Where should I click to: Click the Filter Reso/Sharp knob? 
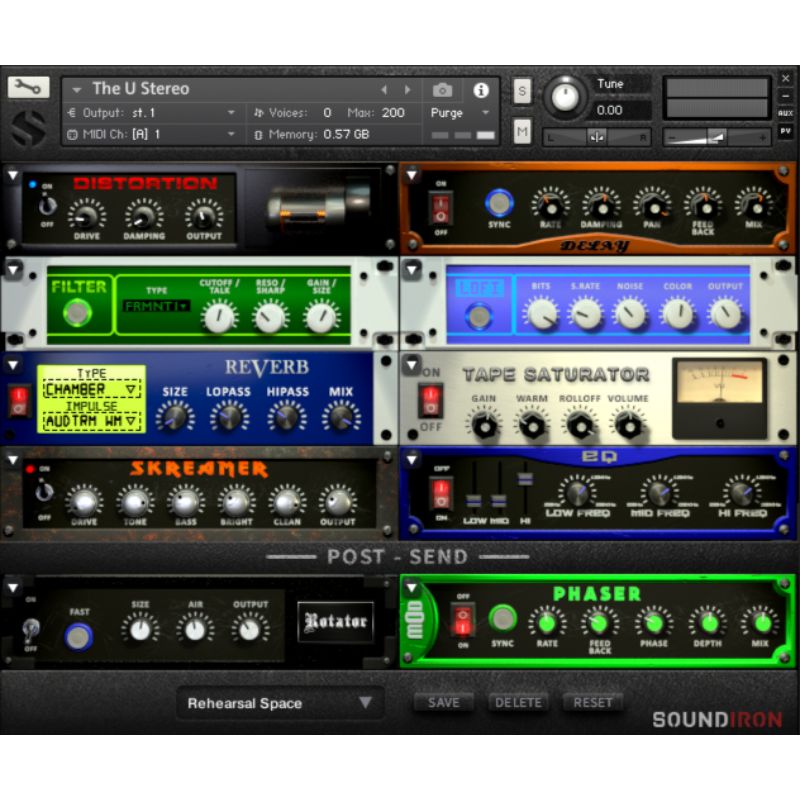pyautogui.click(x=270, y=316)
